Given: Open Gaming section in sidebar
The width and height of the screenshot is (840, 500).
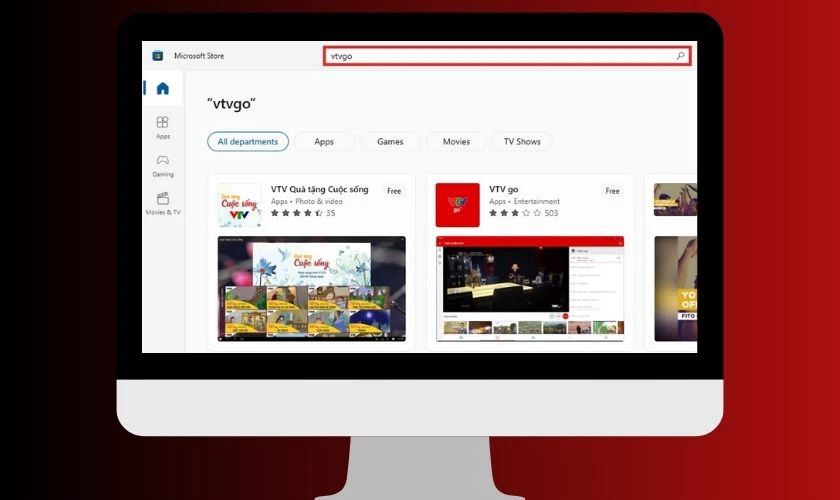Looking at the screenshot, I should click(x=163, y=166).
